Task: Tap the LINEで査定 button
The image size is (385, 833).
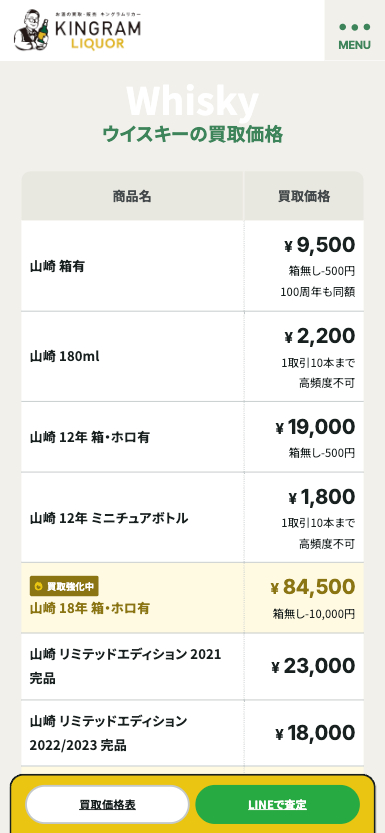Action: (277, 804)
